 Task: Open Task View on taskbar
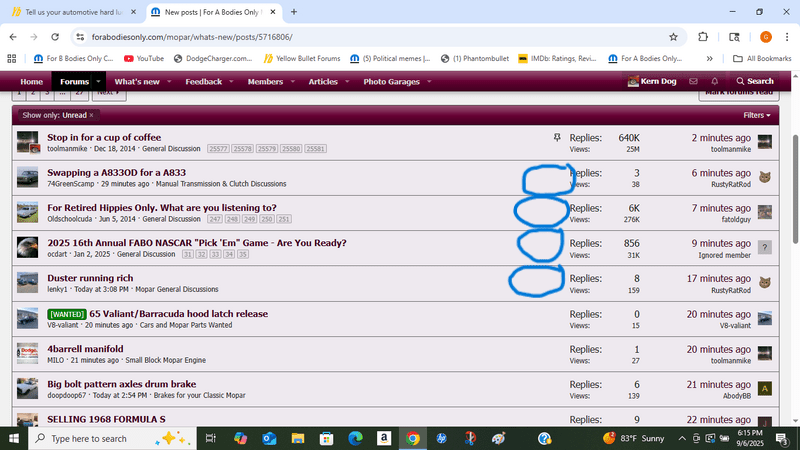(210, 438)
